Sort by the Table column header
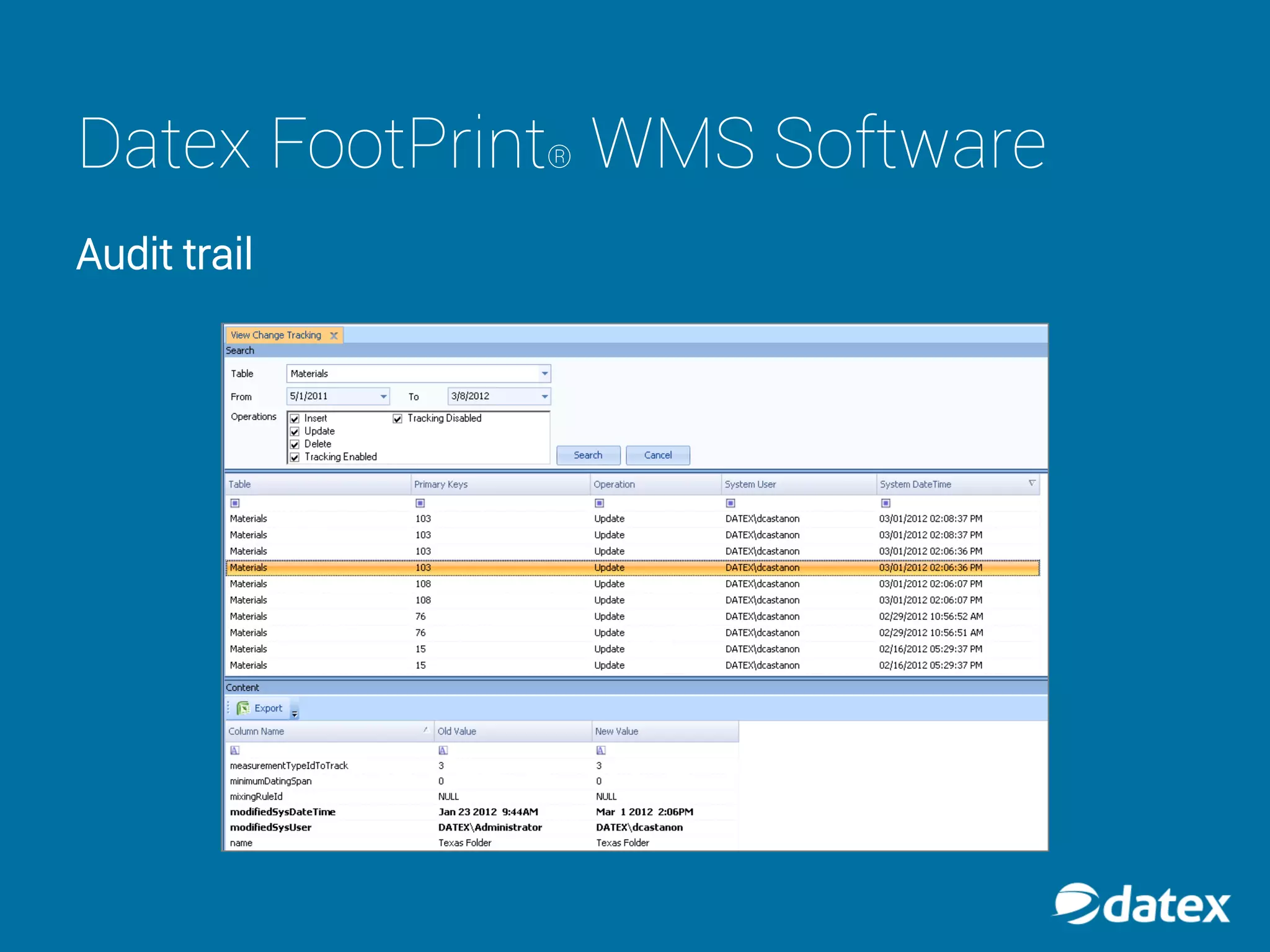The image size is (1270, 952). 317,484
